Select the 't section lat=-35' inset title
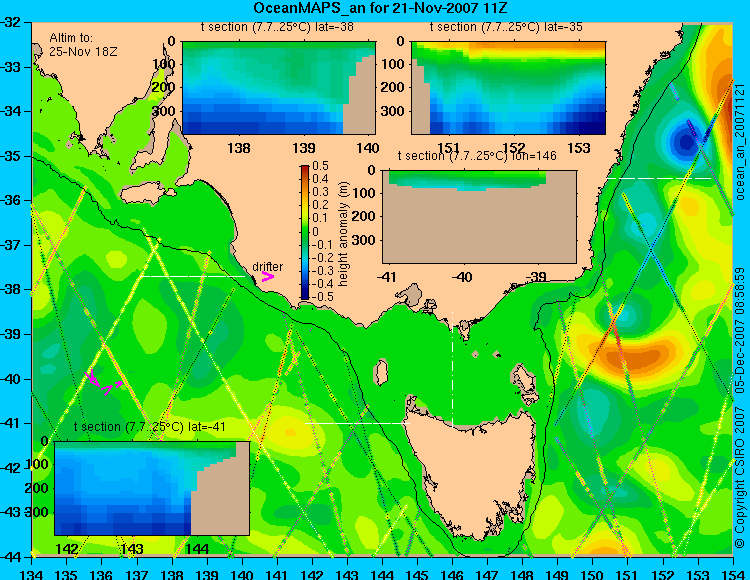Viewport: 750px width, 580px height. 506,27
